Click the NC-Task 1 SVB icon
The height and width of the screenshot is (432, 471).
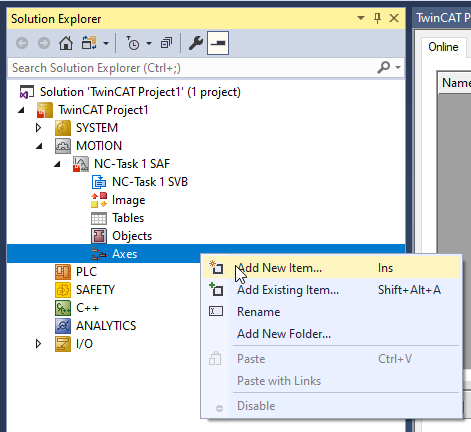(99, 182)
